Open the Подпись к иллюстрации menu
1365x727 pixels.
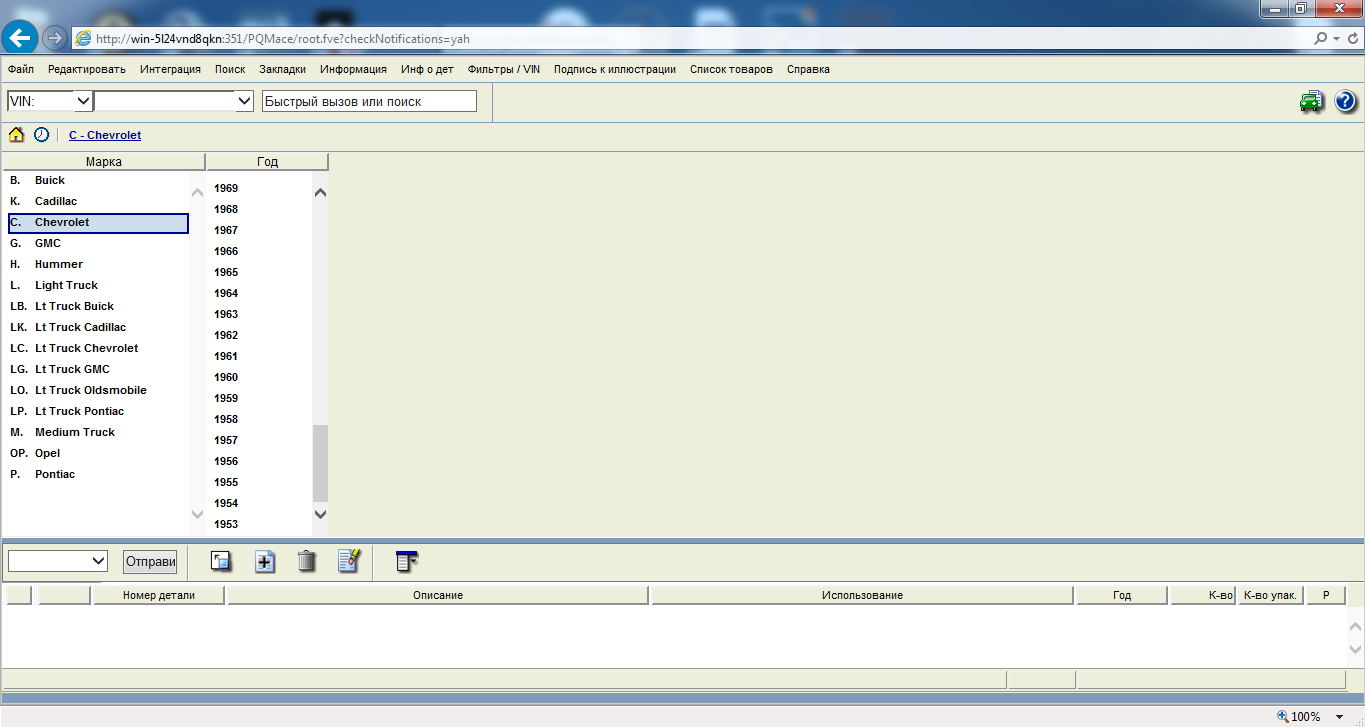[615, 69]
